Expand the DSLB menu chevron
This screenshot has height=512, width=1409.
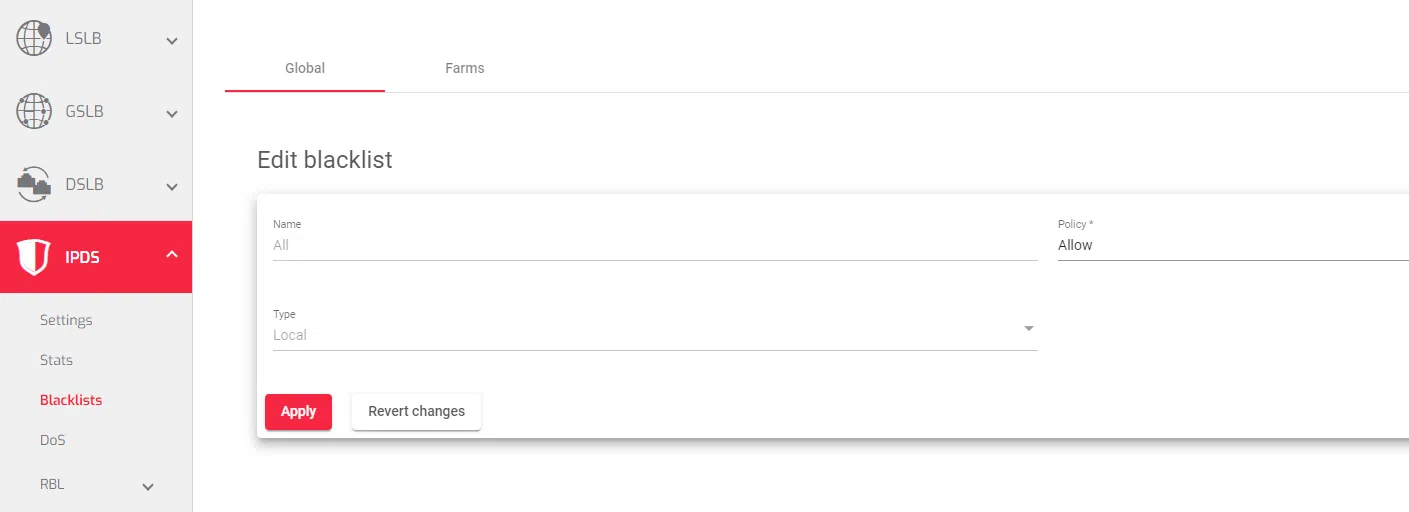(172, 187)
